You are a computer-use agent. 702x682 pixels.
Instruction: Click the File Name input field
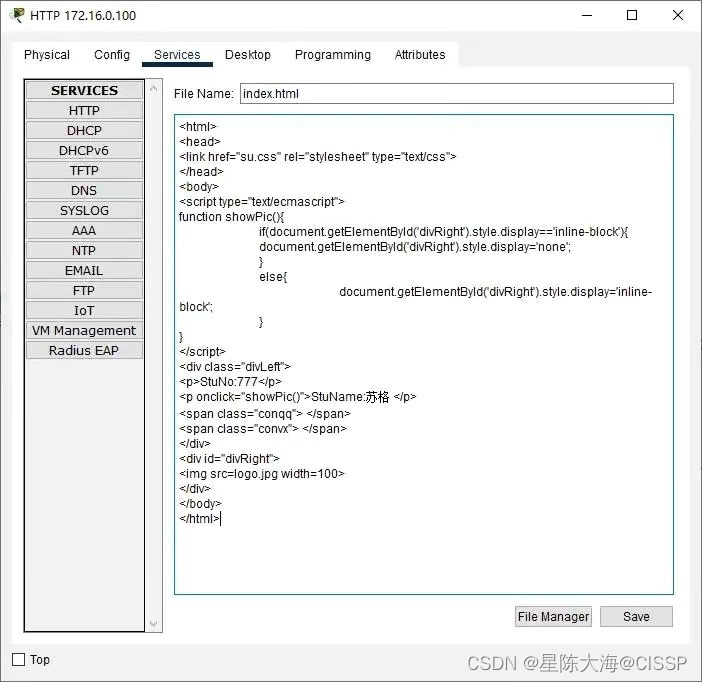pos(457,94)
